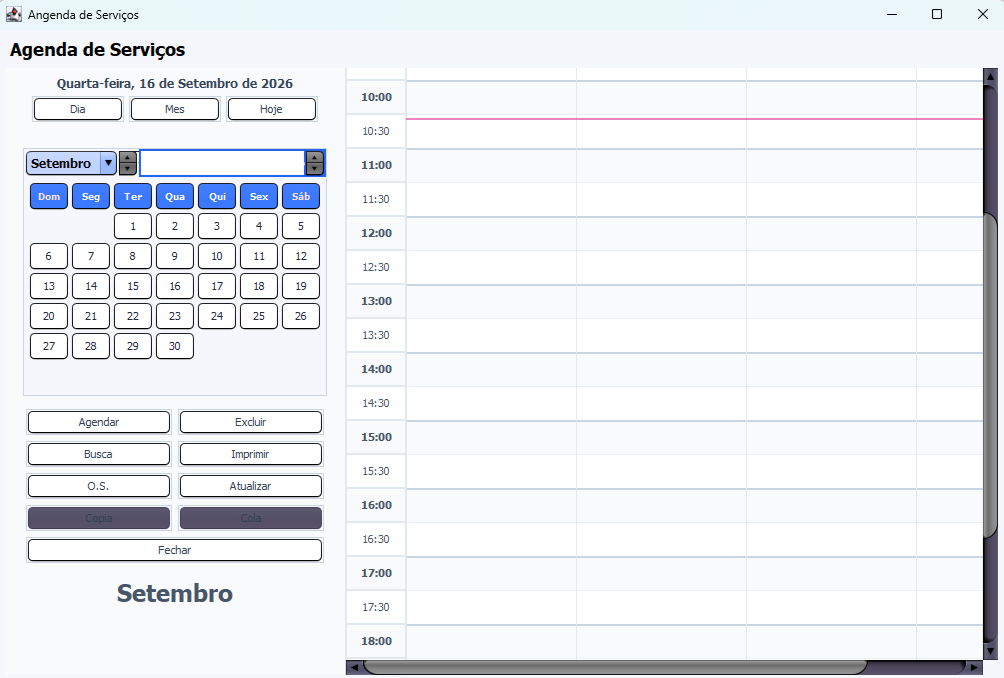The image size is (1004, 678).
Task: Select day 5 in the calendar
Action: click(301, 226)
